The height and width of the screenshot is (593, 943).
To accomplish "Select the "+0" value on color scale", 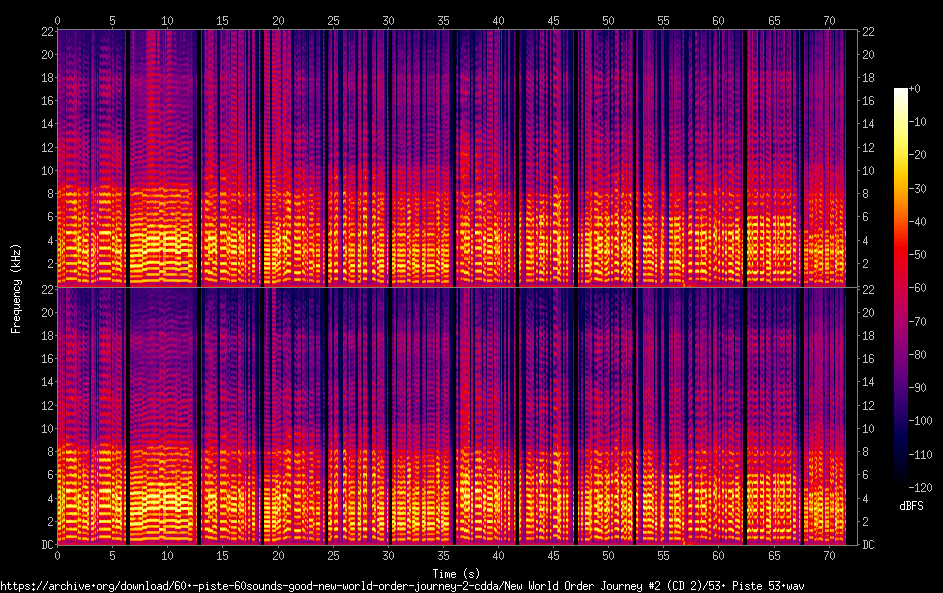I will 914,89.
